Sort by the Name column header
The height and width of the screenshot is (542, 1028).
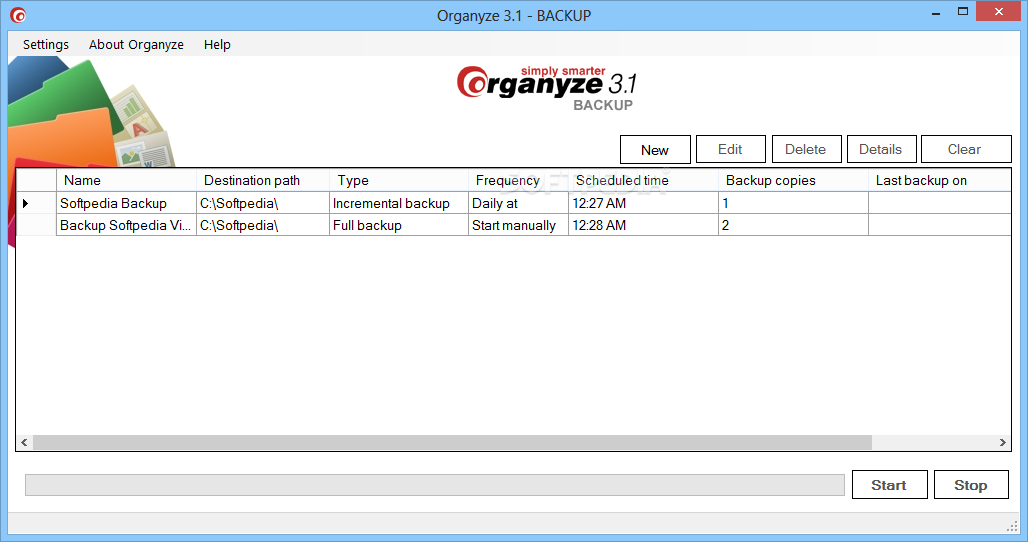[x=127, y=180]
